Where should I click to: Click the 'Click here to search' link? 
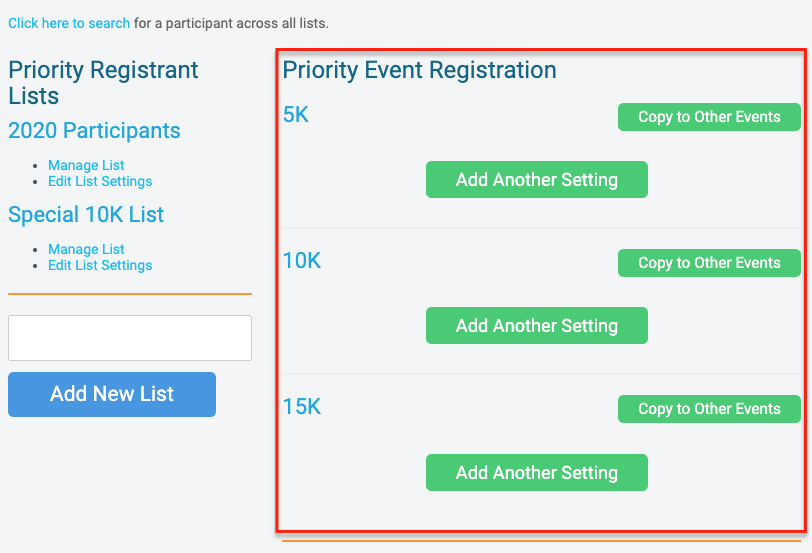(x=69, y=22)
